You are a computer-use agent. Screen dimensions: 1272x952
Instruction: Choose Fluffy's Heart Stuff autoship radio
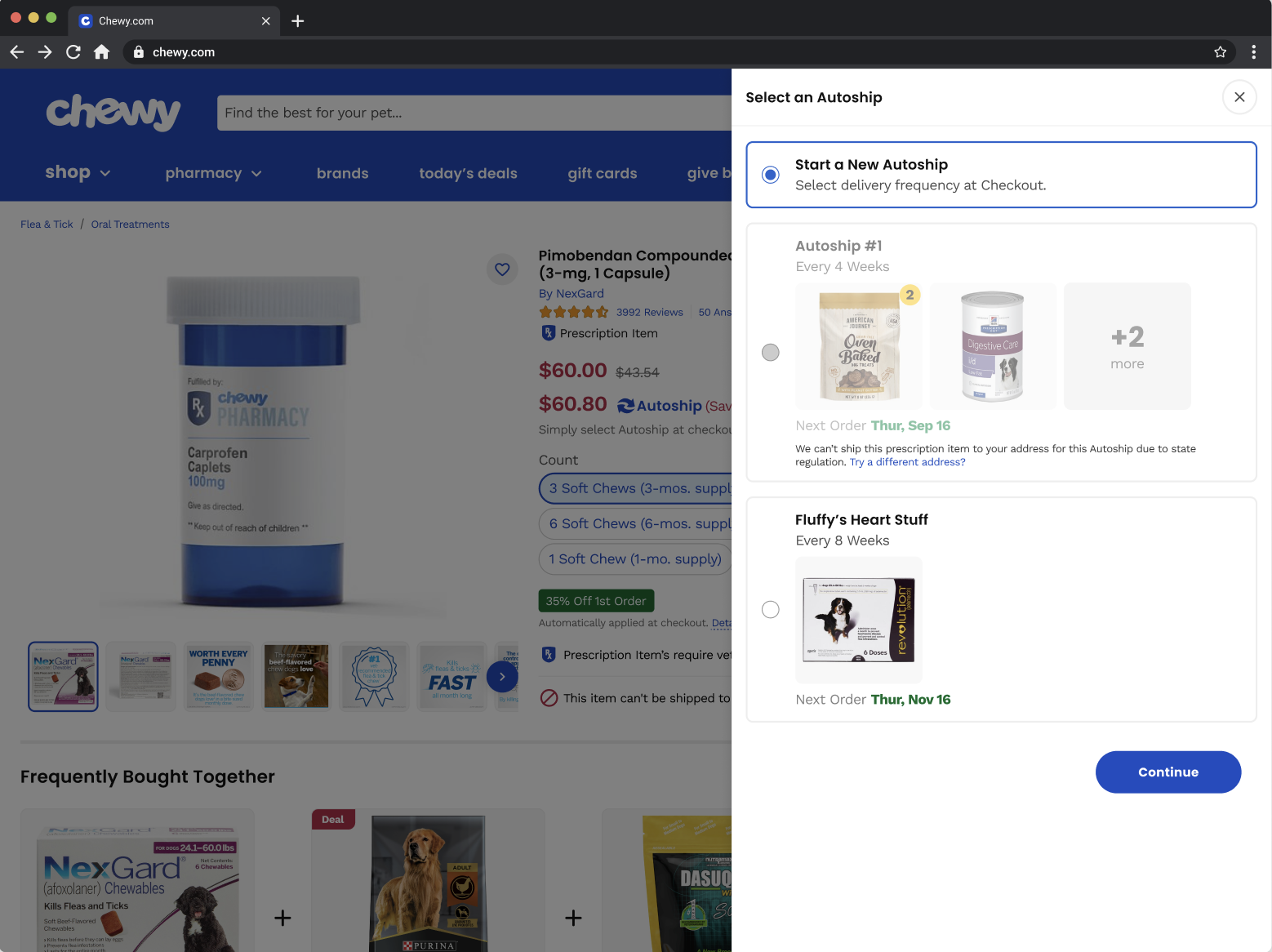click(x=770, y=609)
